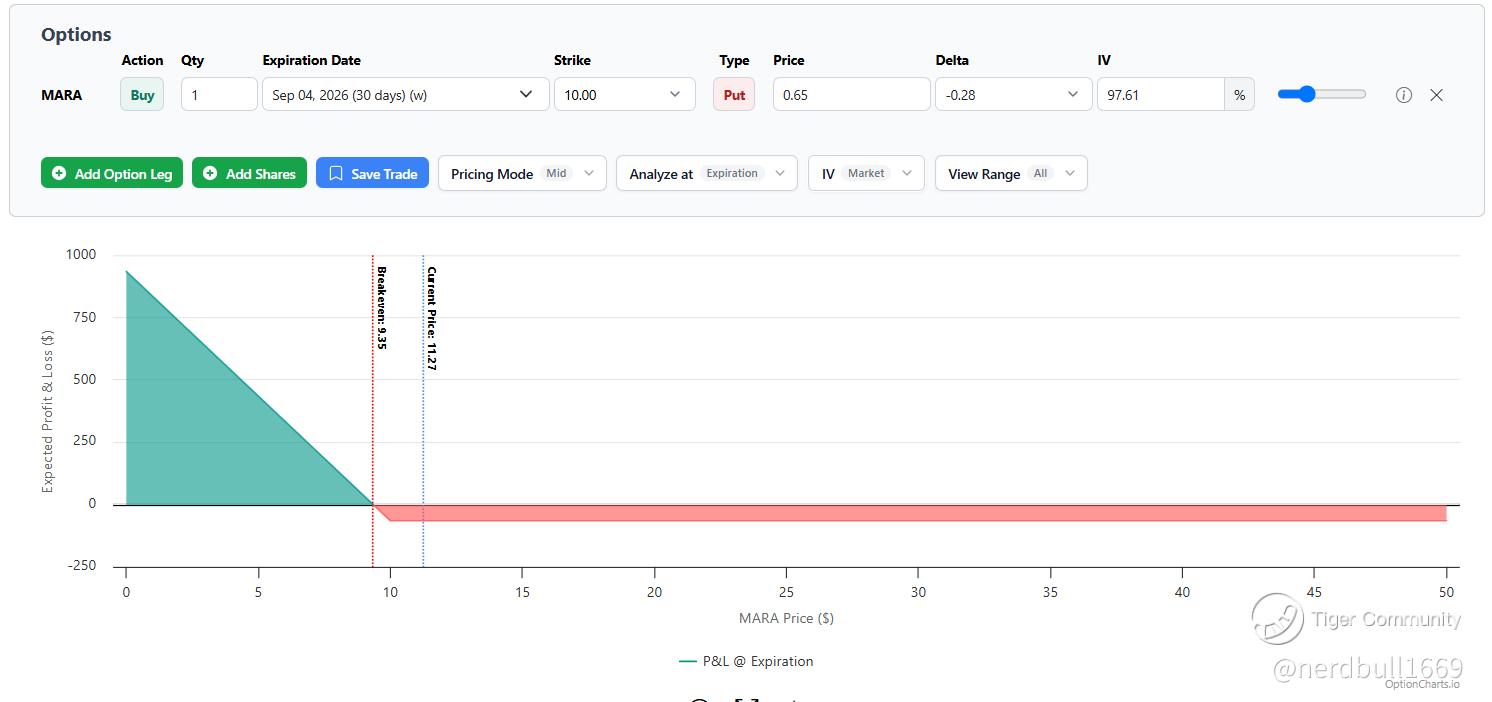Open the View Range dropdown
The height and width of the screenshot is (702, 1492).
coord(1011,173)
